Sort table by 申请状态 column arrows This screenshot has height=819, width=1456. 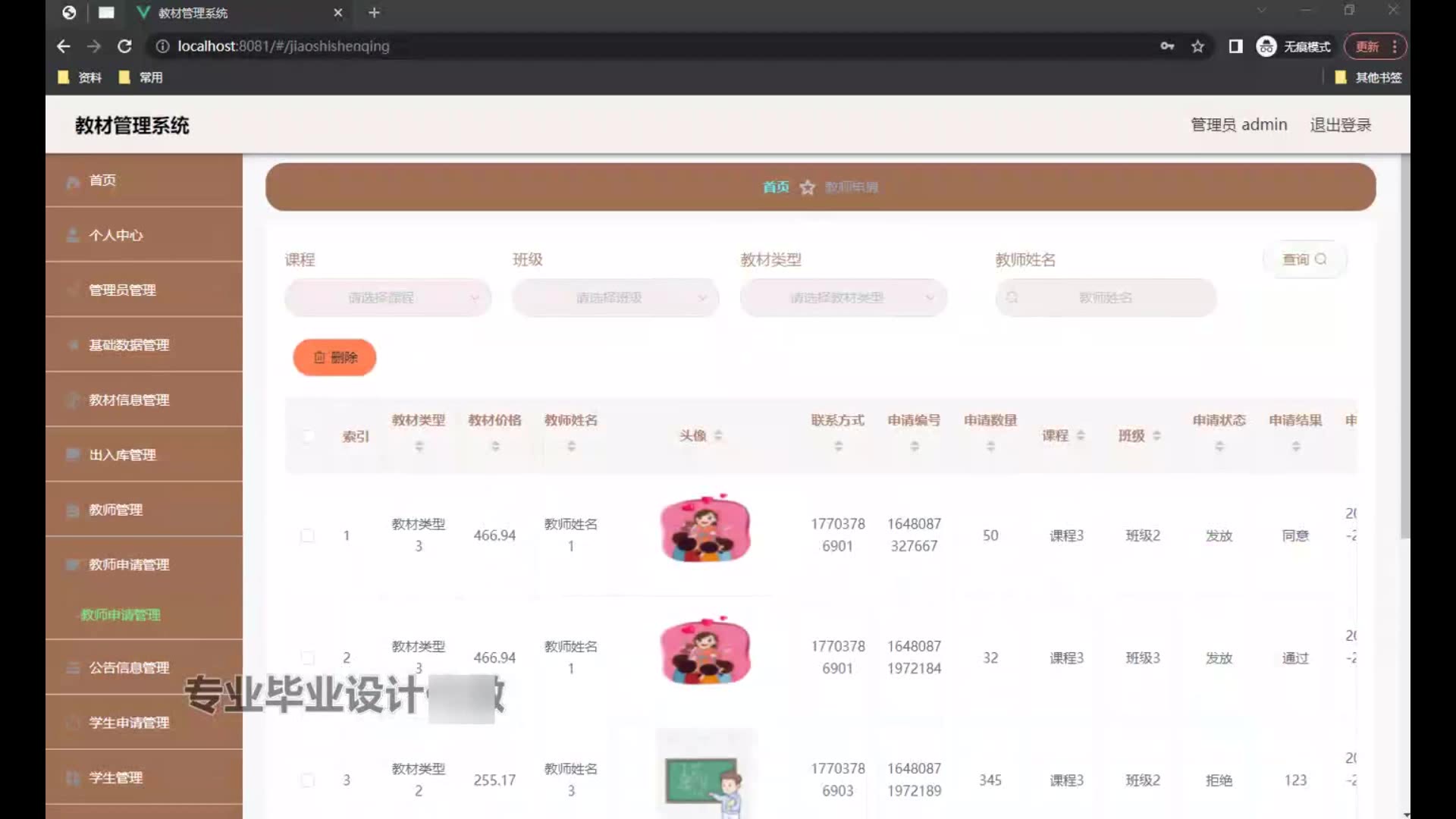(1219, 447)
